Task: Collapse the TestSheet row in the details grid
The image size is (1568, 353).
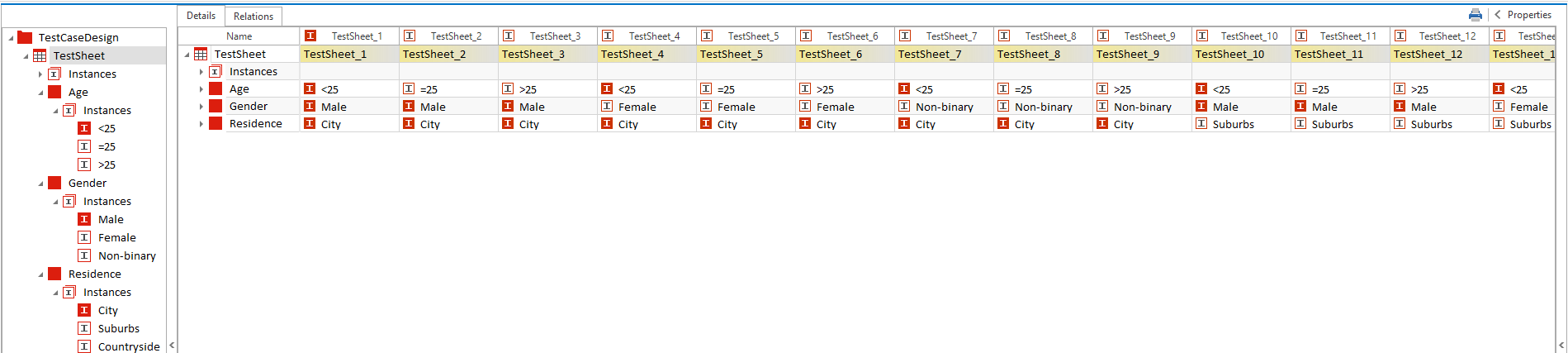Action: (x=187, y=55)
